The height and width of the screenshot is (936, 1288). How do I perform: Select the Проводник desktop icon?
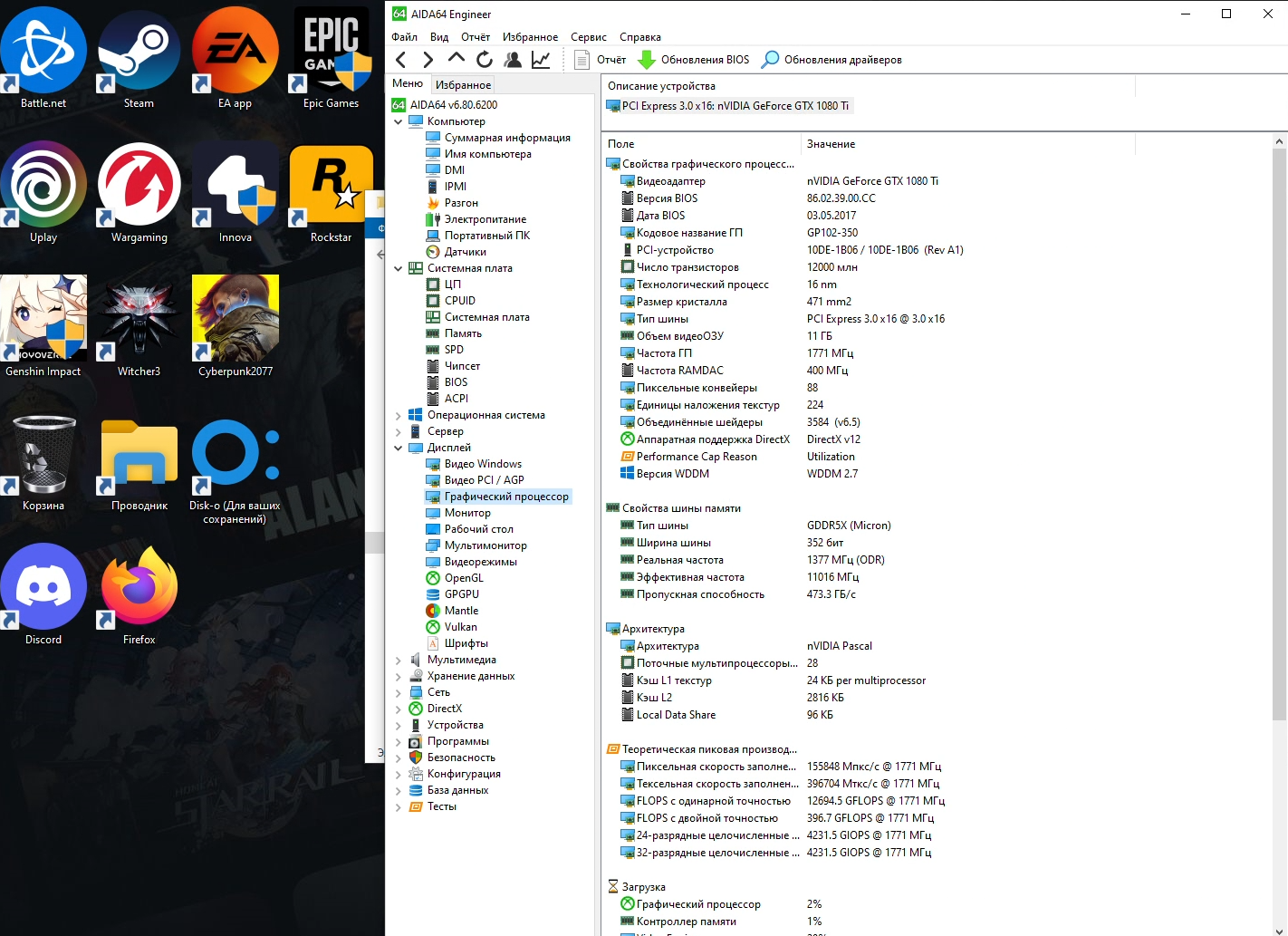tap(139, 462)
